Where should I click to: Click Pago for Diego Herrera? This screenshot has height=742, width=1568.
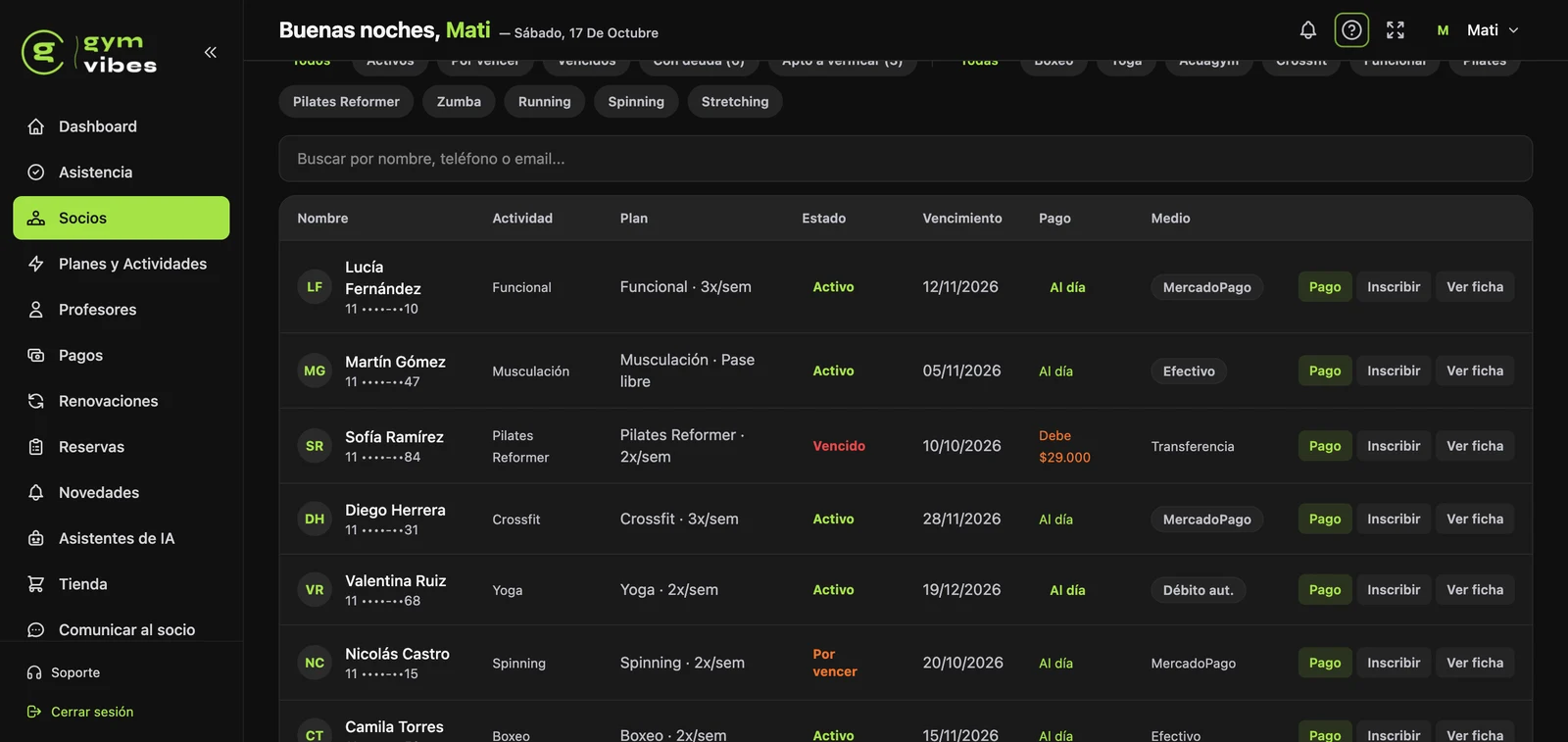1325,519
